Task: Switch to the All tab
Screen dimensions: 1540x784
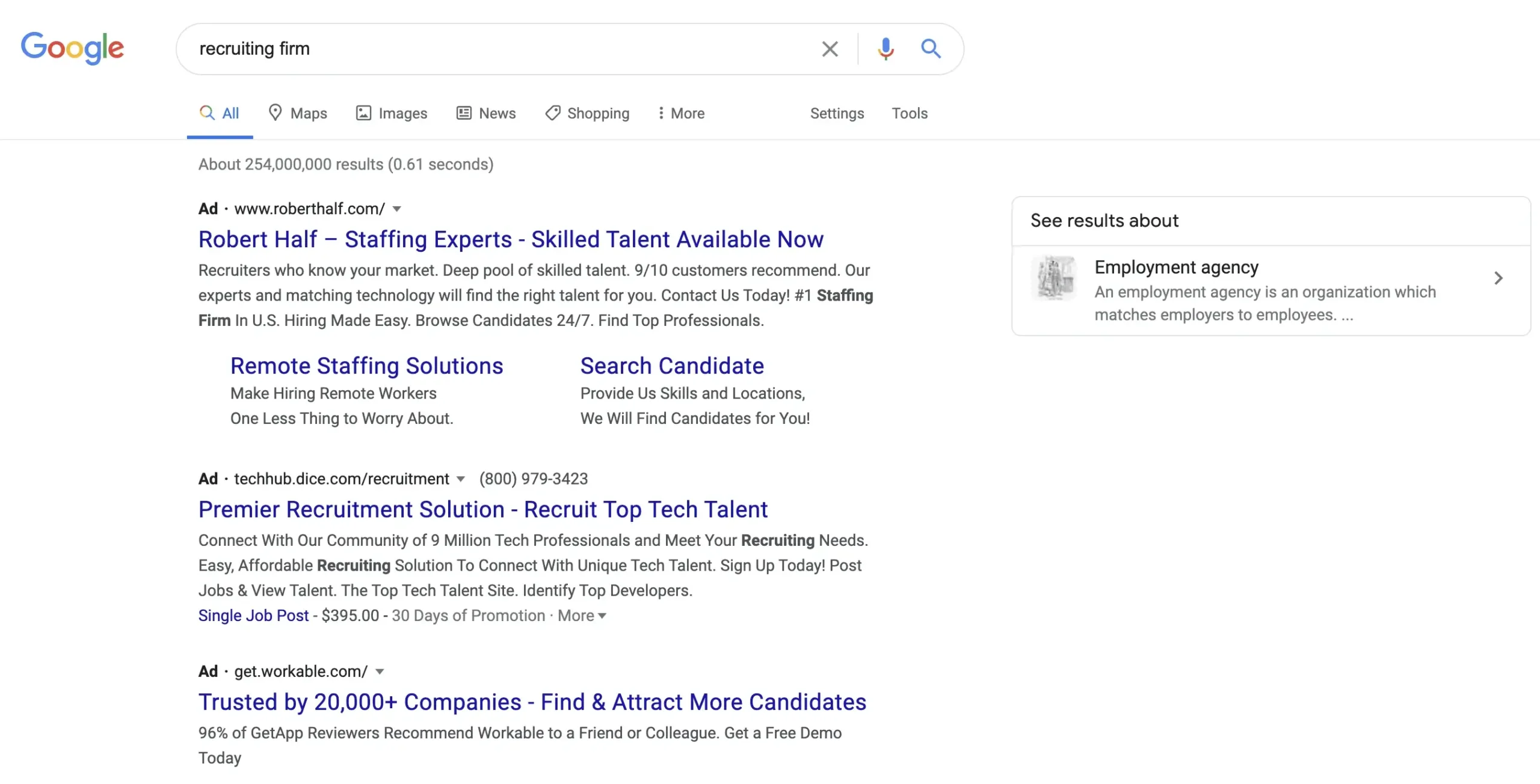Action: (220, 113)
